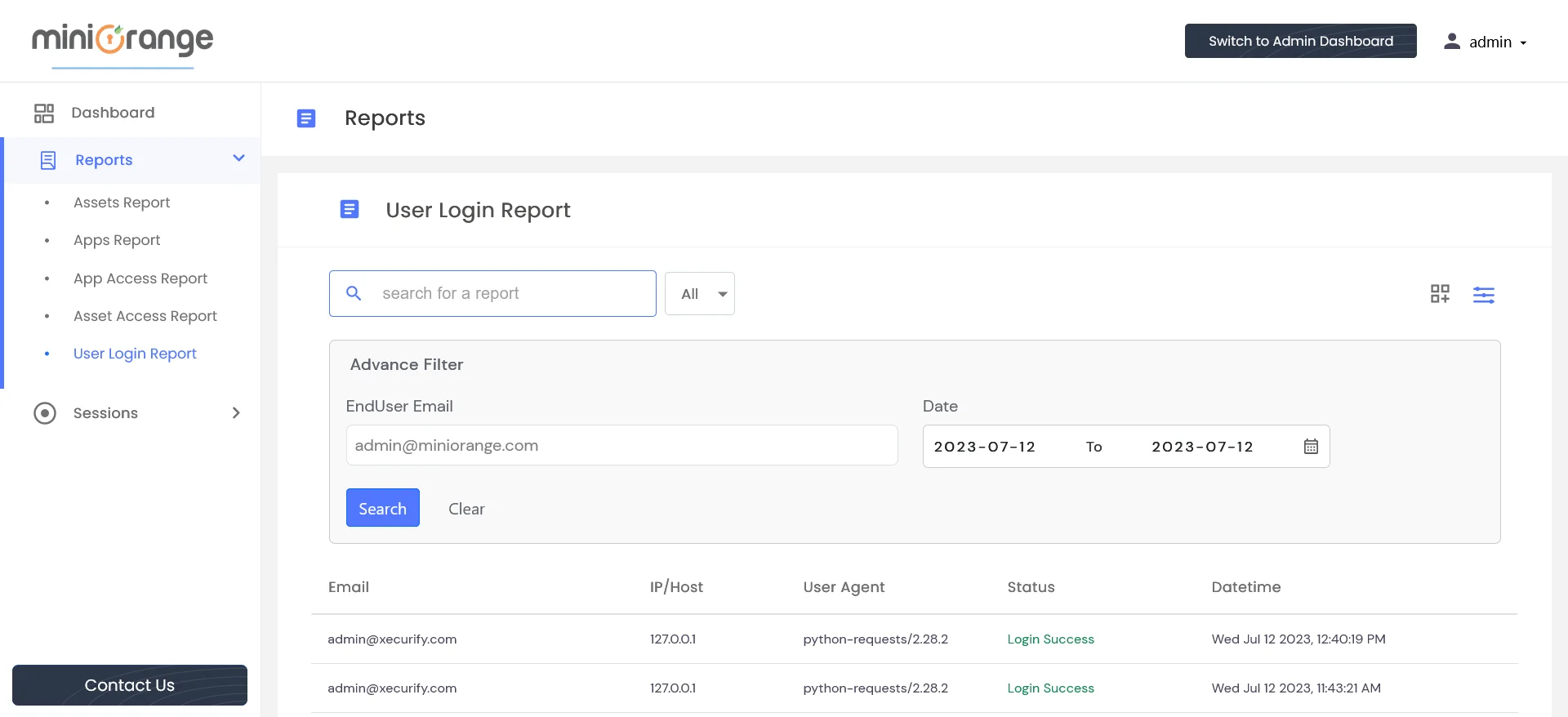Click datetime Wed Jul 12 2023, 11:43:21 AM
Screen dimensions: 1568x717
(x=1296, y=688)
